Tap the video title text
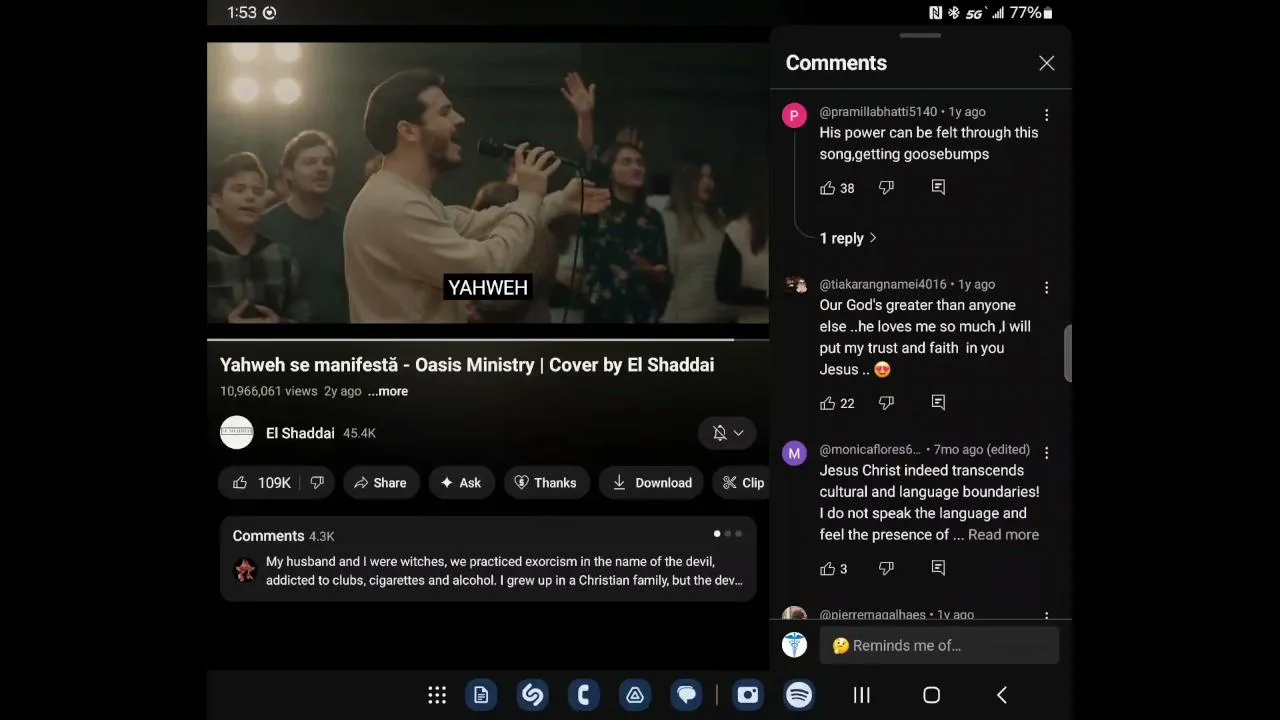1280x720 pixels. click(x=467, y=365)
